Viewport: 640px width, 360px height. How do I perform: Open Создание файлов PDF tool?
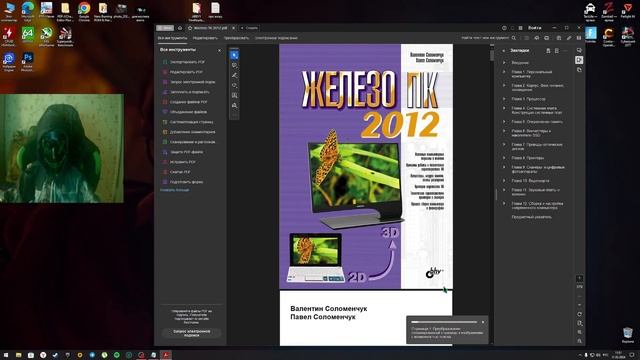(185, 102)
